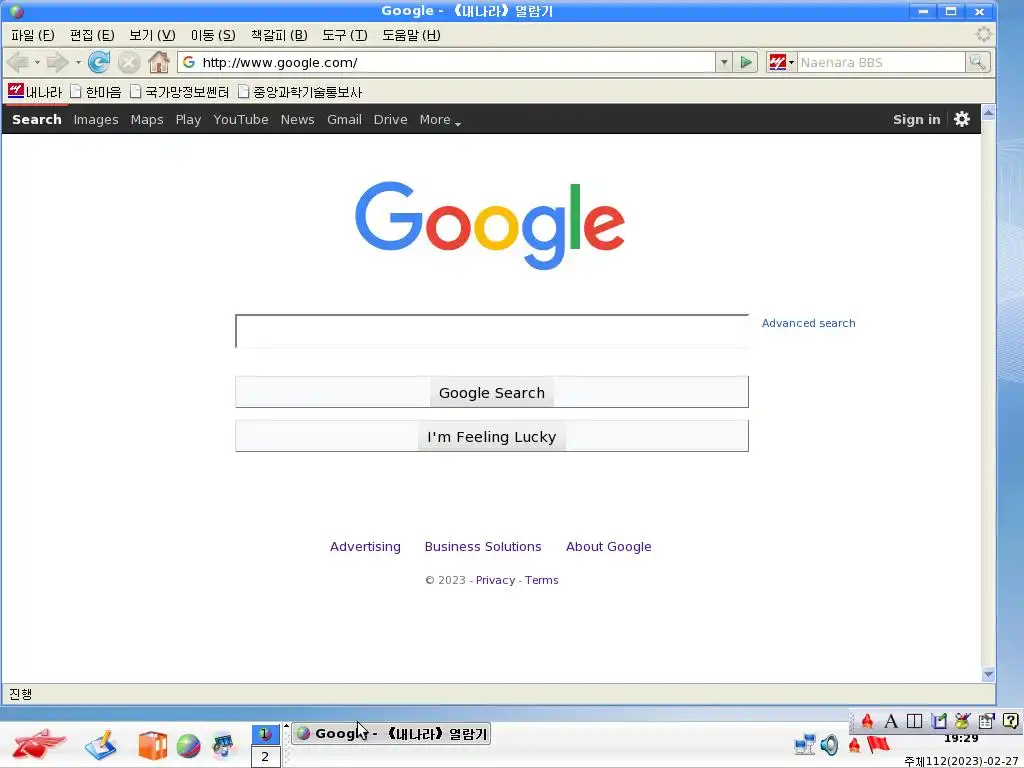Launch the Naenara browser globe icon in taskbar
Screen dimensions: 1024x768
pos(188,746)
